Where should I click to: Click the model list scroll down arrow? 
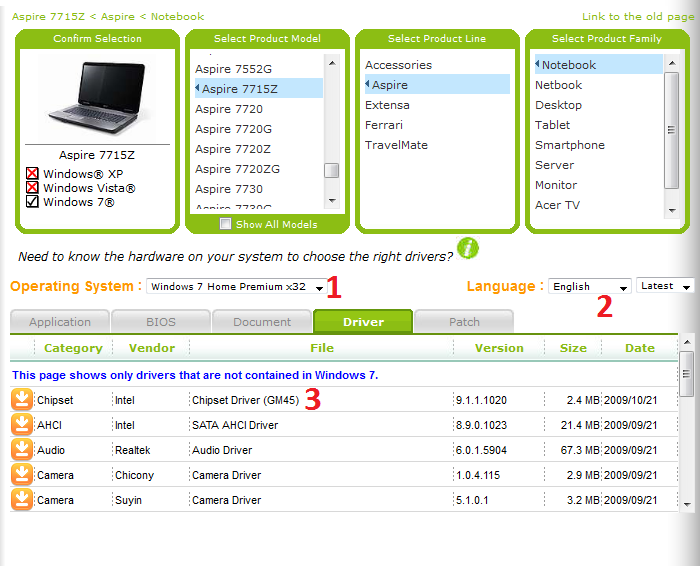click(332, 201)
